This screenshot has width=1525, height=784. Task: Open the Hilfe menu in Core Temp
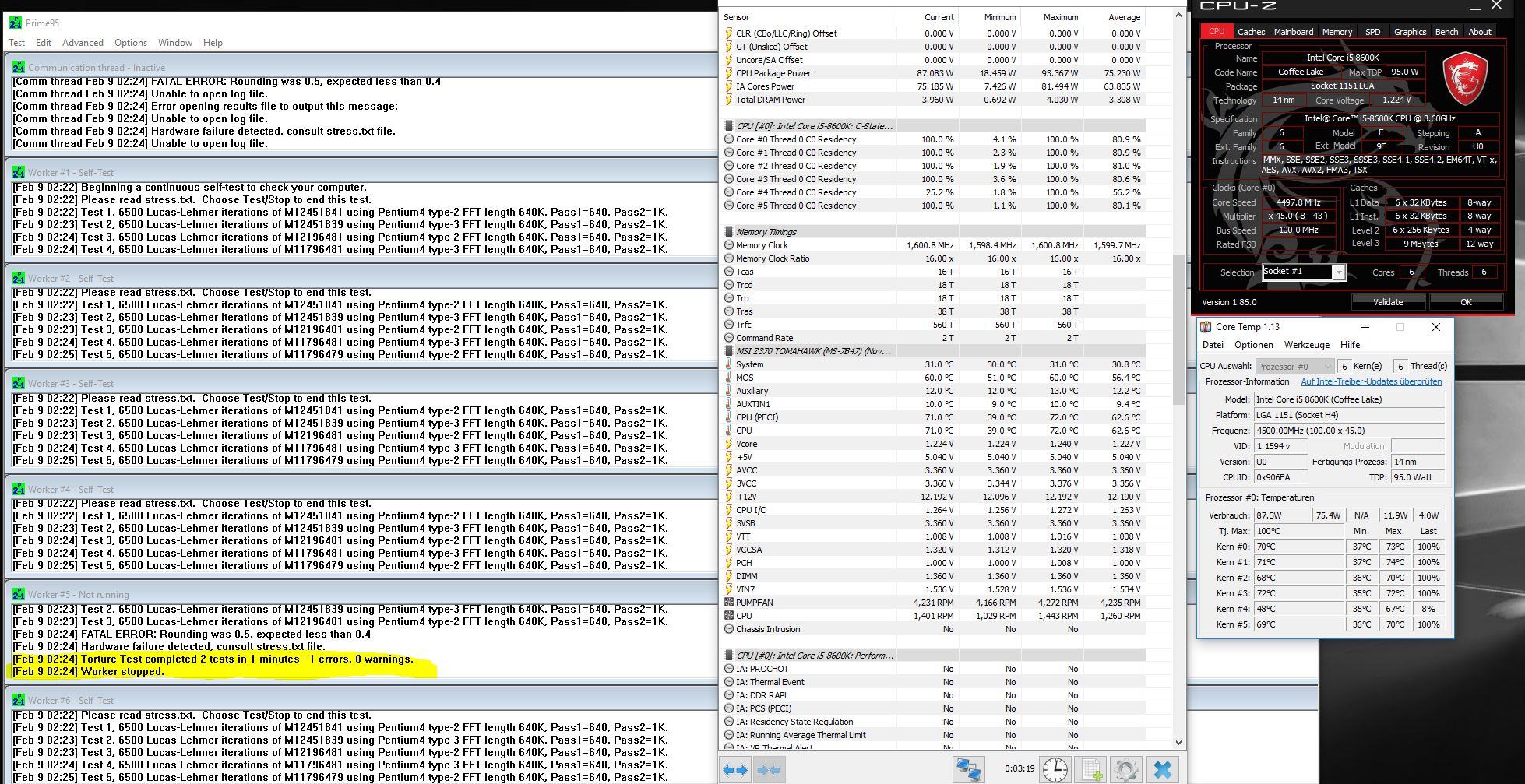coord(1350,345)
